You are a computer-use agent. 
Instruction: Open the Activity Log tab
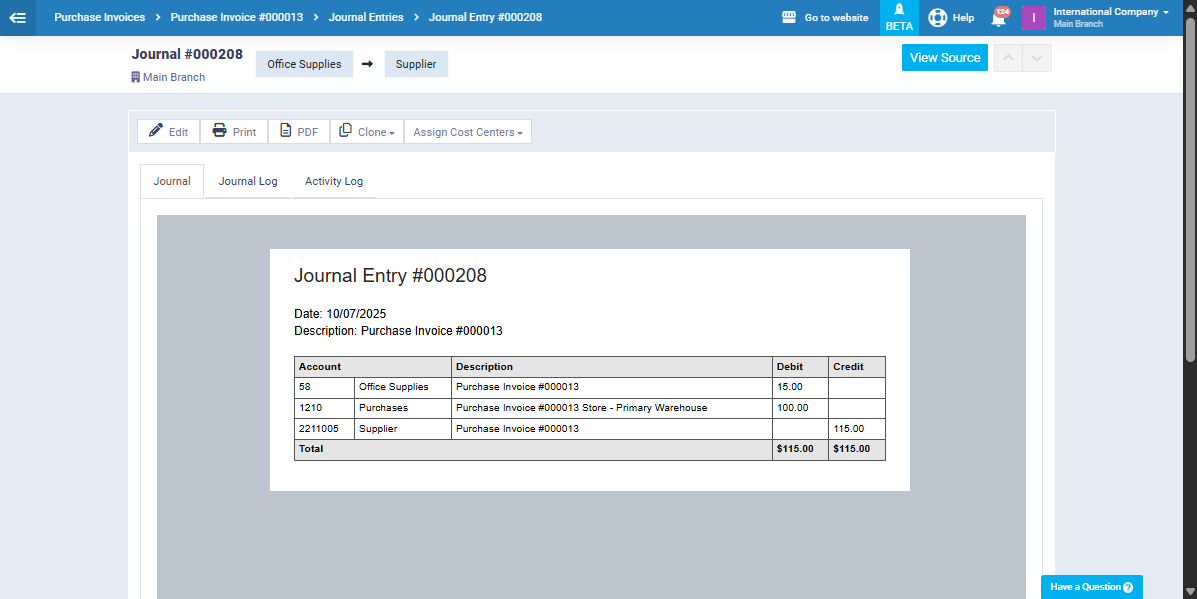pyautogui.click(x=334, y=181)
